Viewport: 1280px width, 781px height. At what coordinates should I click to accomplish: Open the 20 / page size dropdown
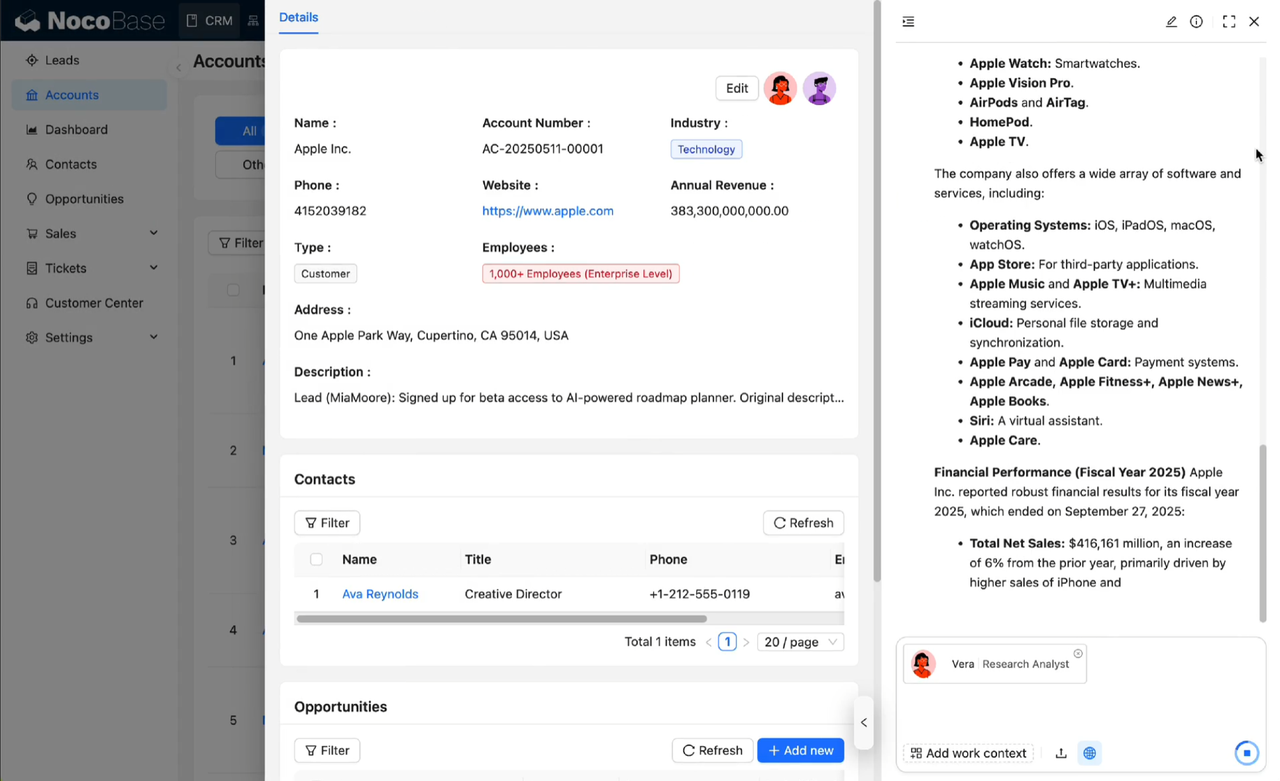801,642
